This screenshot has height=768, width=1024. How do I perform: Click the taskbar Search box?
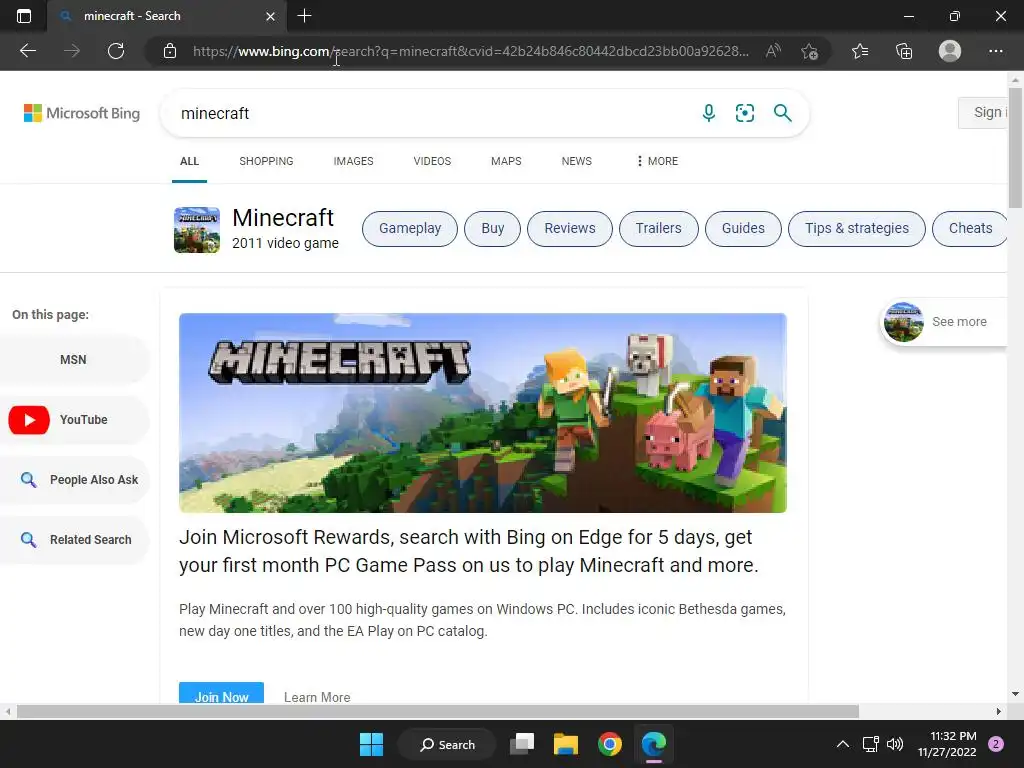click(447, 744)
